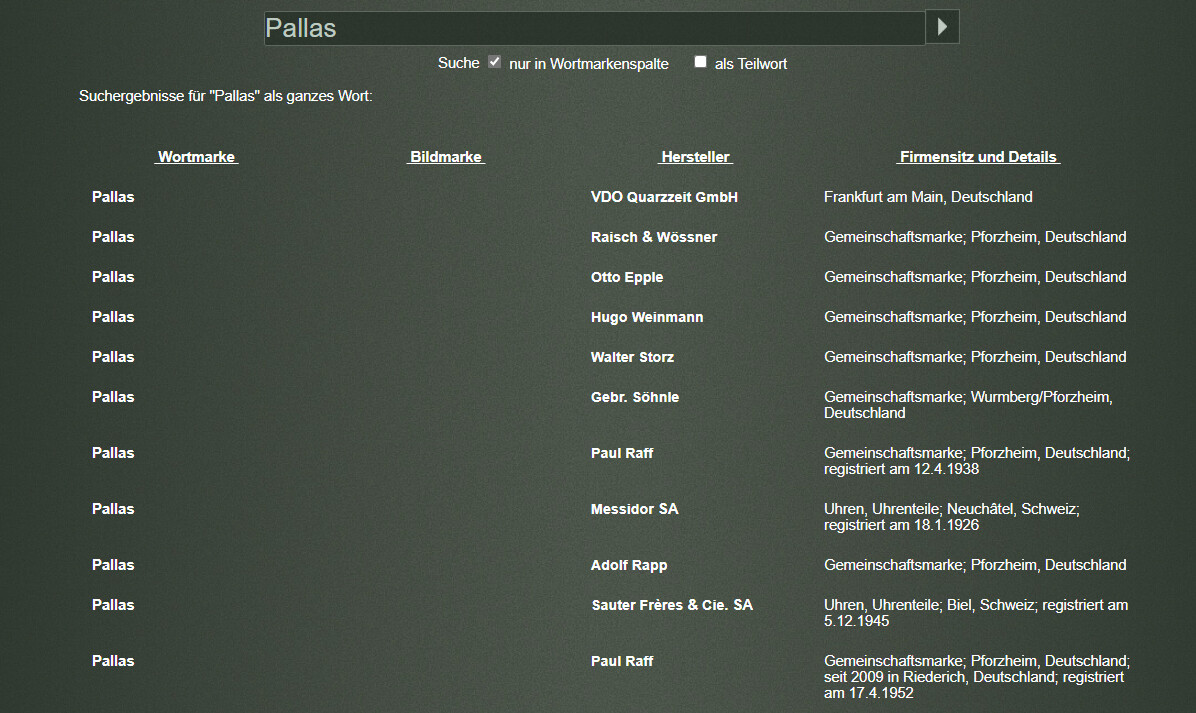Click 'Frankfurt am Main, Deutschland' details text

point(928,197)
